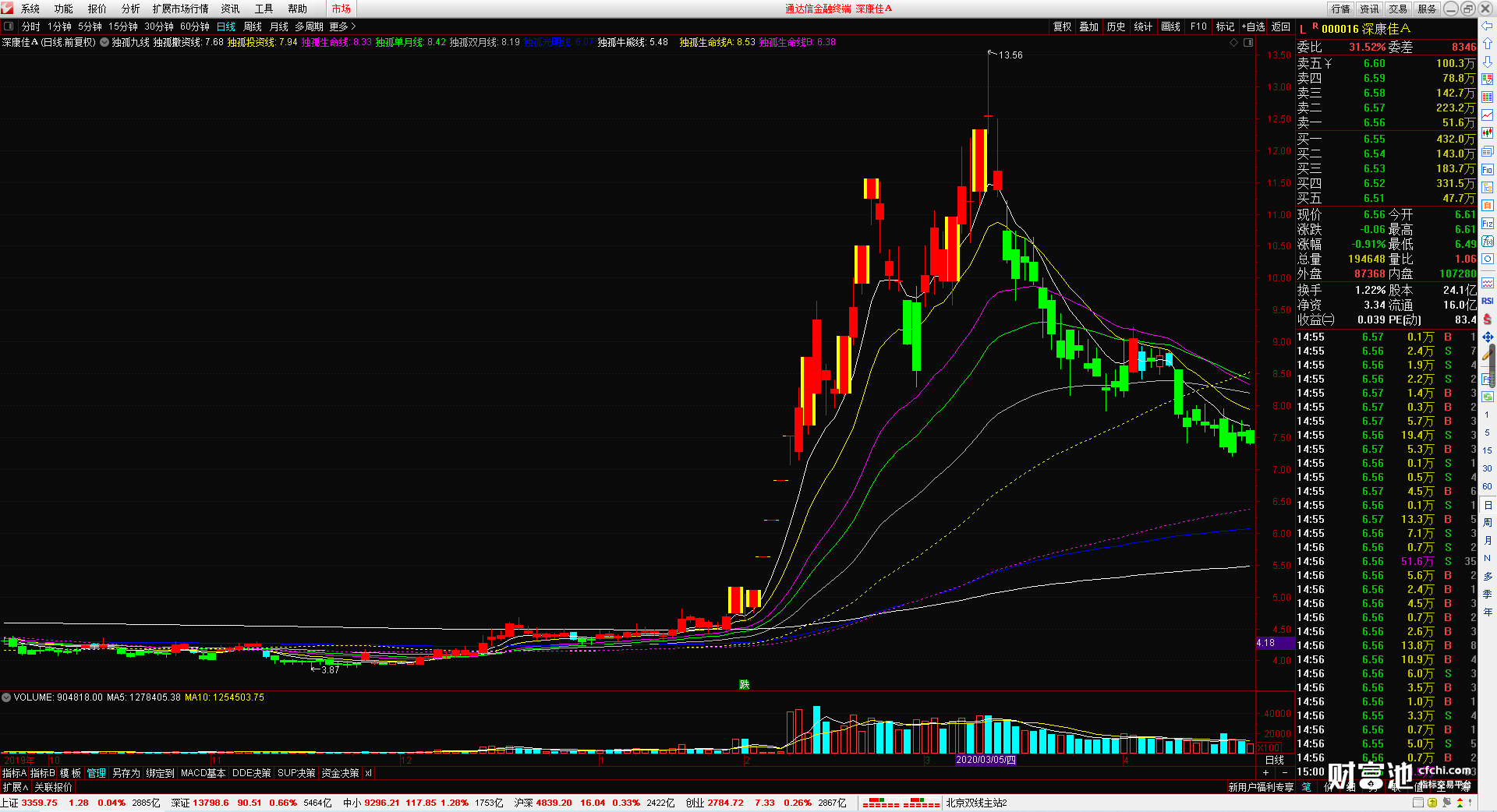Click the plus zoom button under 日线
This screenshot has width=1497, height=812.
click(x=1265, y=772)
